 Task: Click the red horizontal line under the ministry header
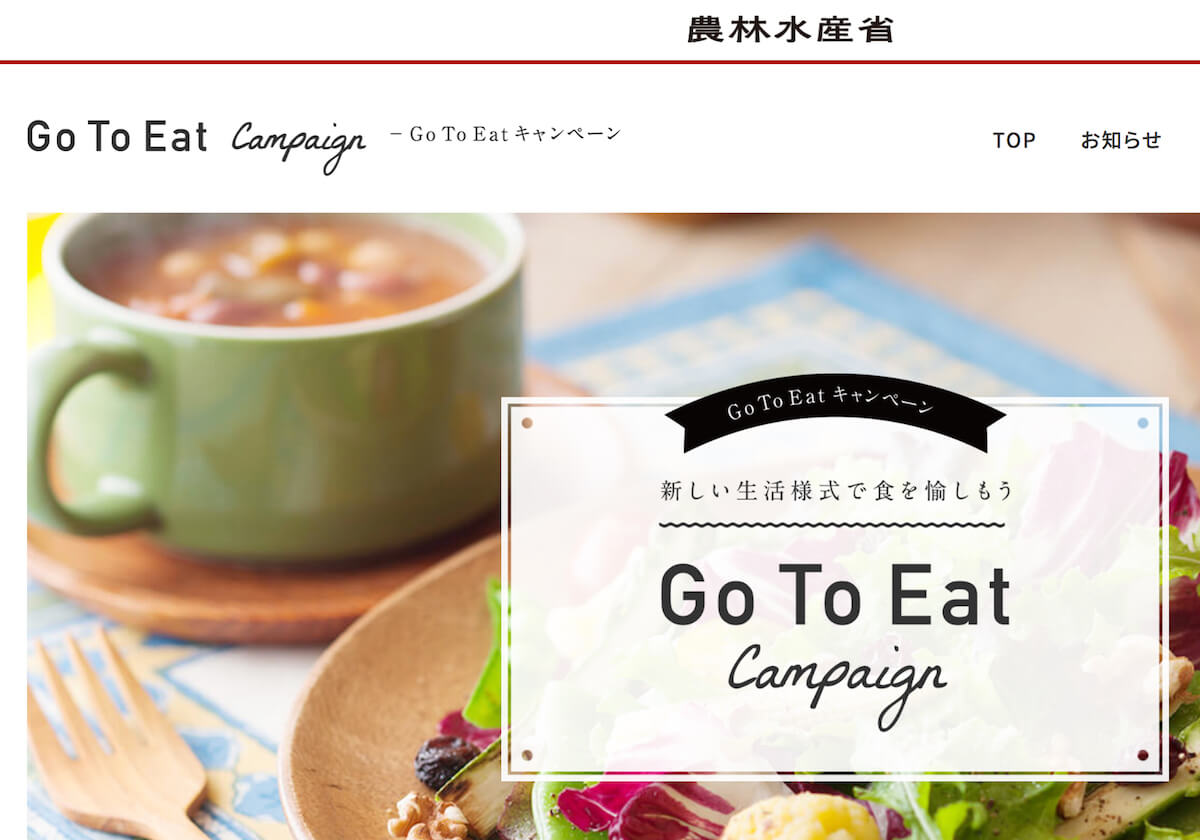(600, 62)
